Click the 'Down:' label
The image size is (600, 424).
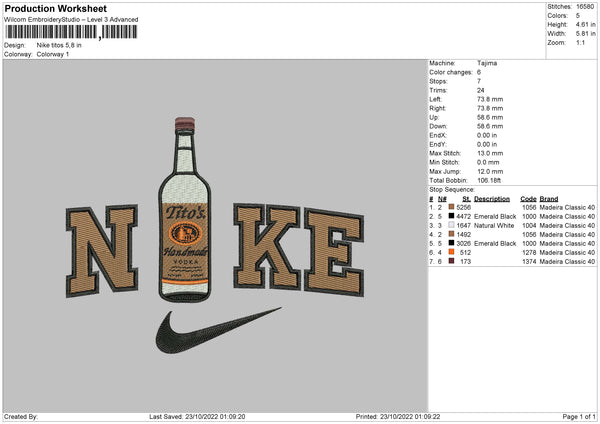439,126
